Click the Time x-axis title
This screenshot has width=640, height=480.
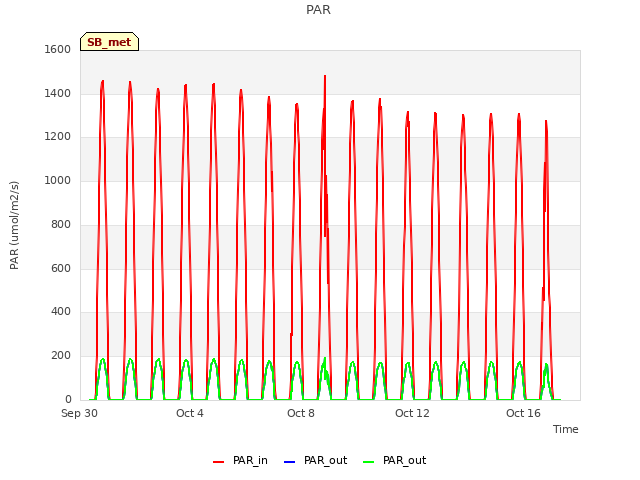(565, 429)
